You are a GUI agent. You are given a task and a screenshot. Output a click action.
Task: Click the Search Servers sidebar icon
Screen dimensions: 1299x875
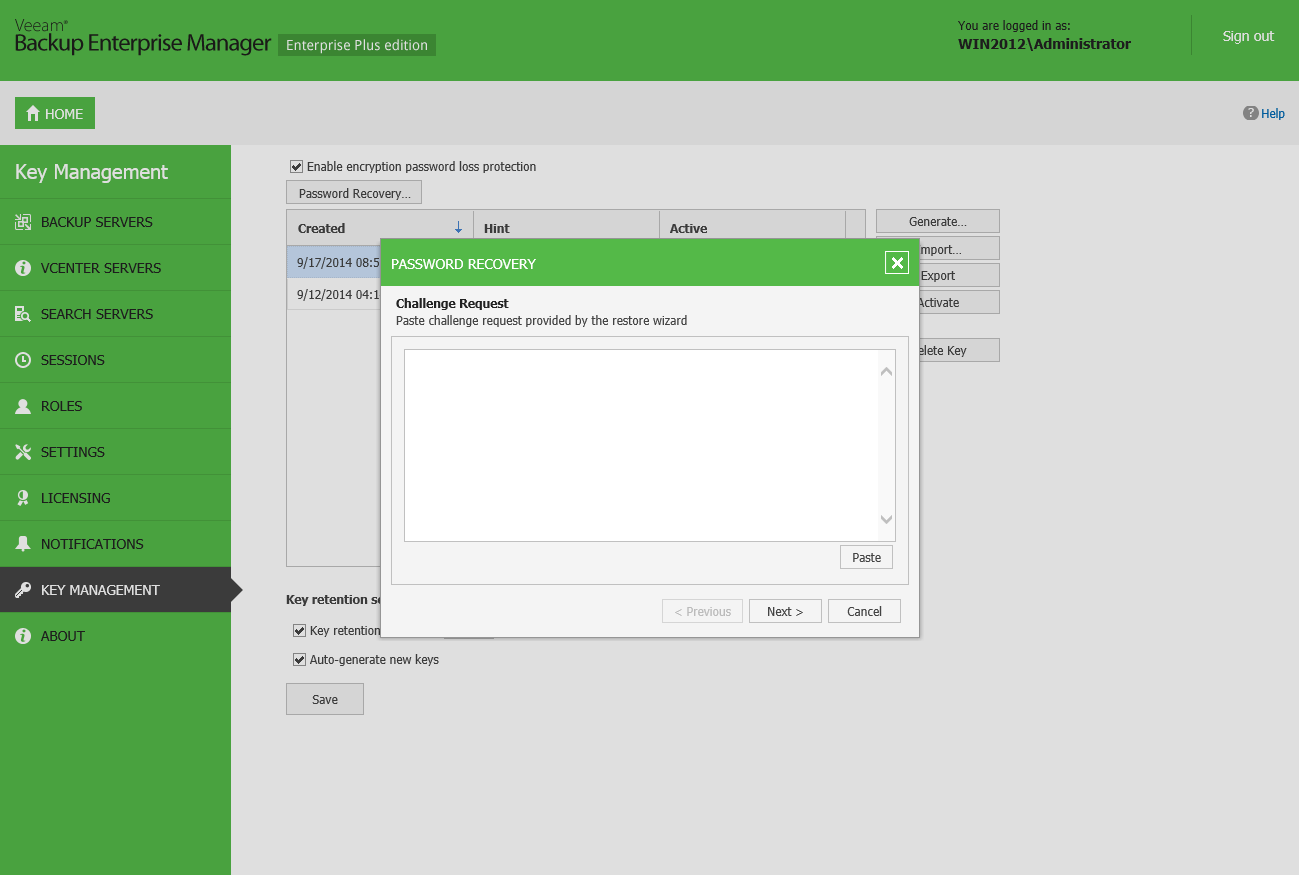pos(22,314)
